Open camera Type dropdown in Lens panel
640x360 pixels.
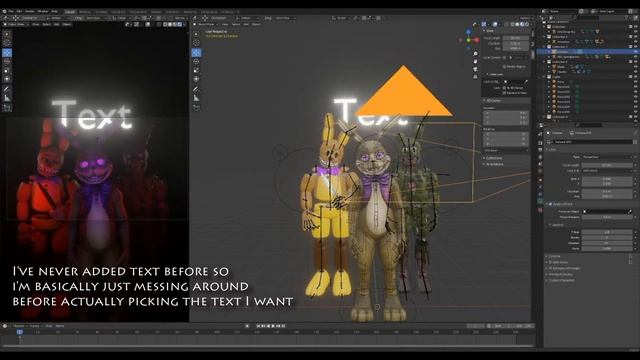(607, 157)
